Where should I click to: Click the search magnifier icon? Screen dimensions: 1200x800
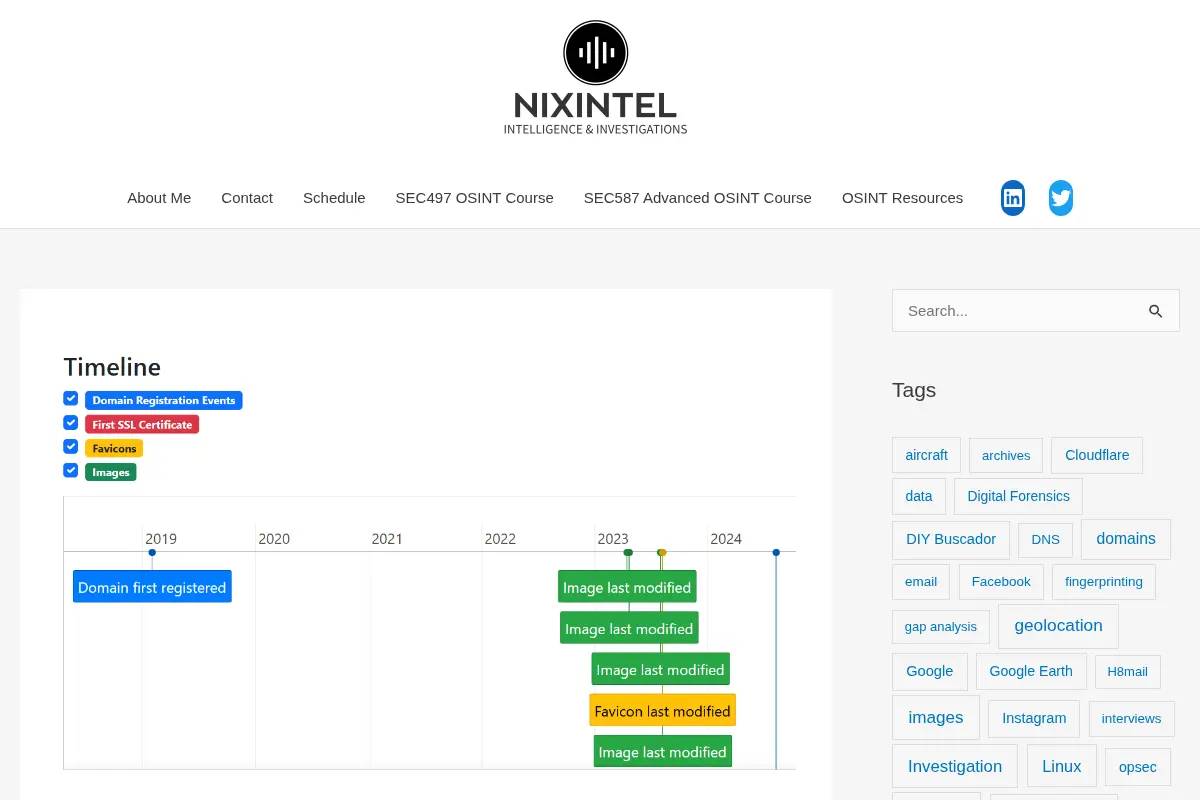(x=1156, y=311)
